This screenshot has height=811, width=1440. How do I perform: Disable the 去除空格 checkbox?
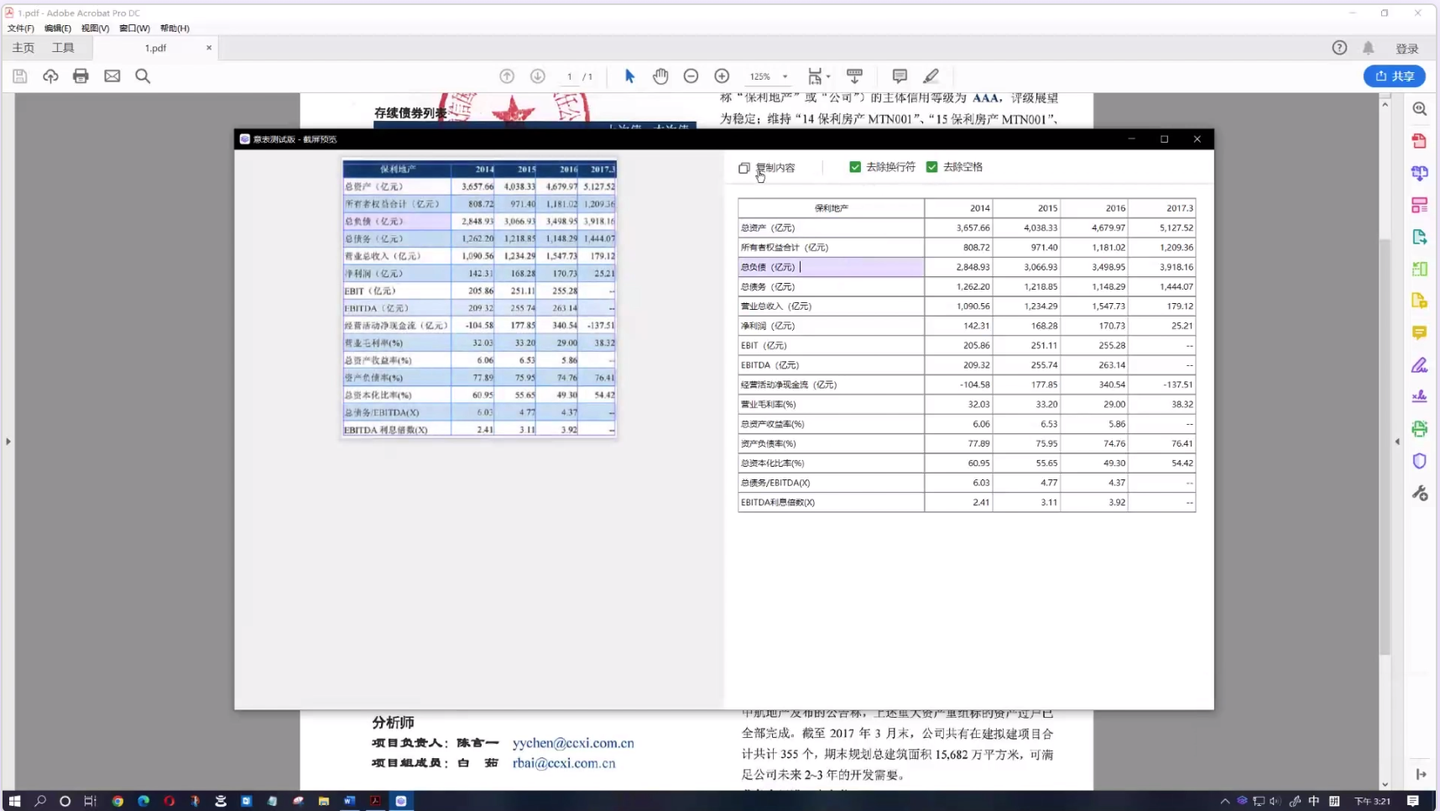pos(932,167)
